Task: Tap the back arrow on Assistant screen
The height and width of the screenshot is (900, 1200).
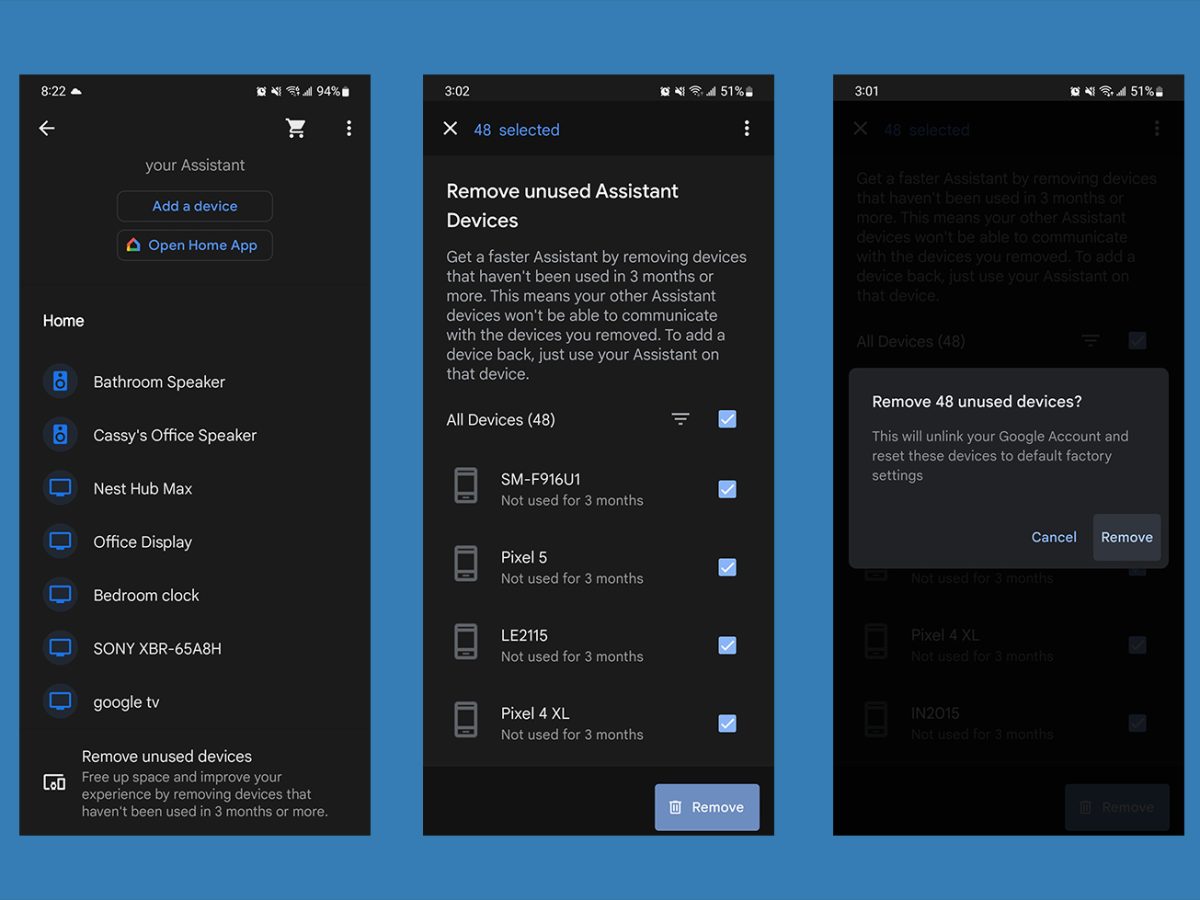Action: (47, 128)
